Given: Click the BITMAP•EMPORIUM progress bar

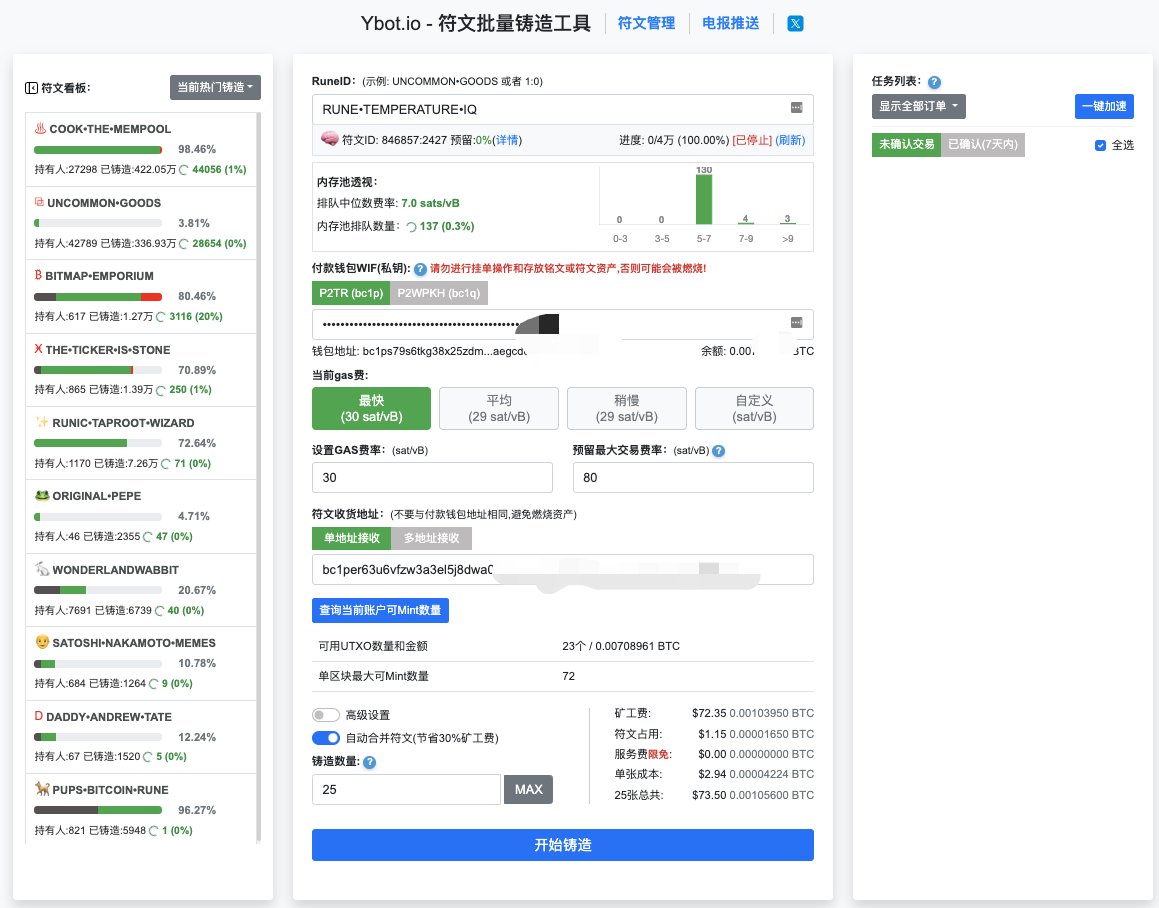Looking at the screenshot, I should 98,297.
